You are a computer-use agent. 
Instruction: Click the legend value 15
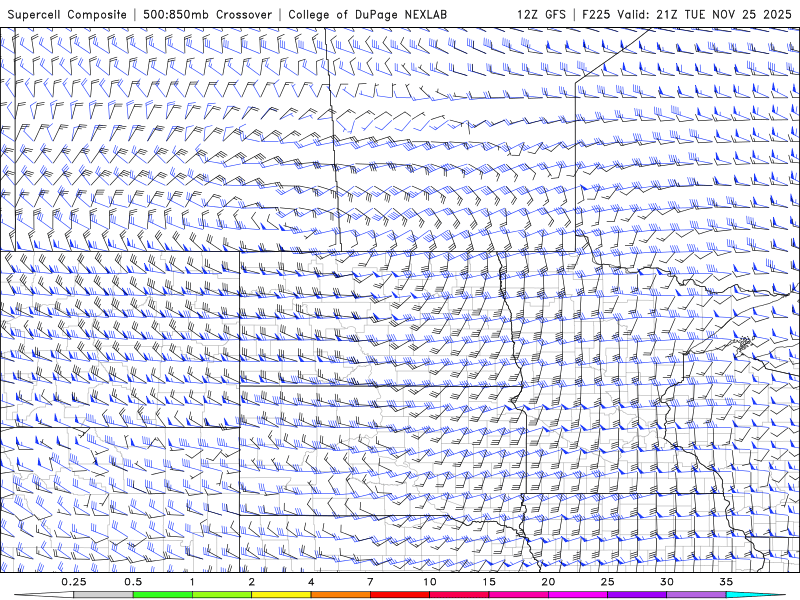[489, 582]
